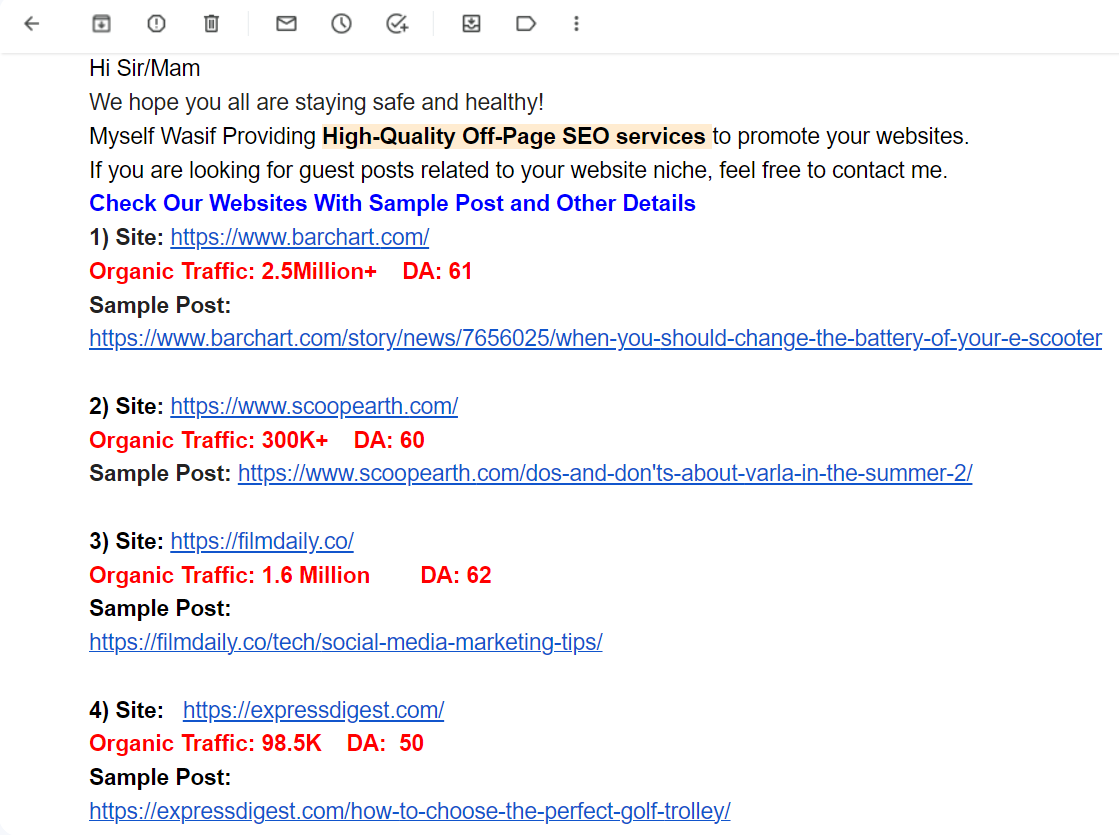Open filmdaily social media marketing tips link
Image resolution: width=1119 pixels, height=835 pixels.
tap(345, 642)
